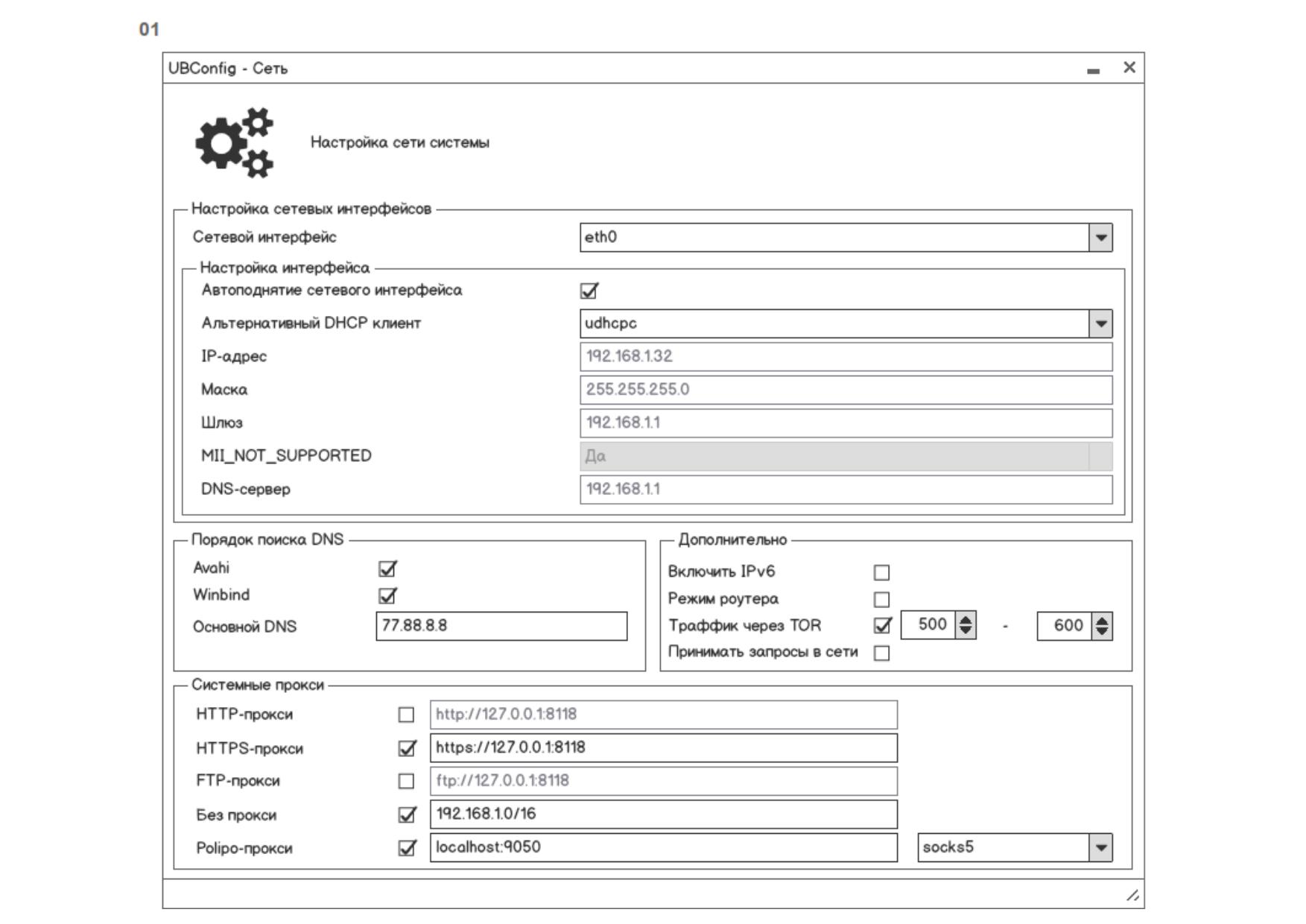Viewport: 1306px width, 924px height.
Task: Click the resize grip in window corner
Action: (1132, 895)
